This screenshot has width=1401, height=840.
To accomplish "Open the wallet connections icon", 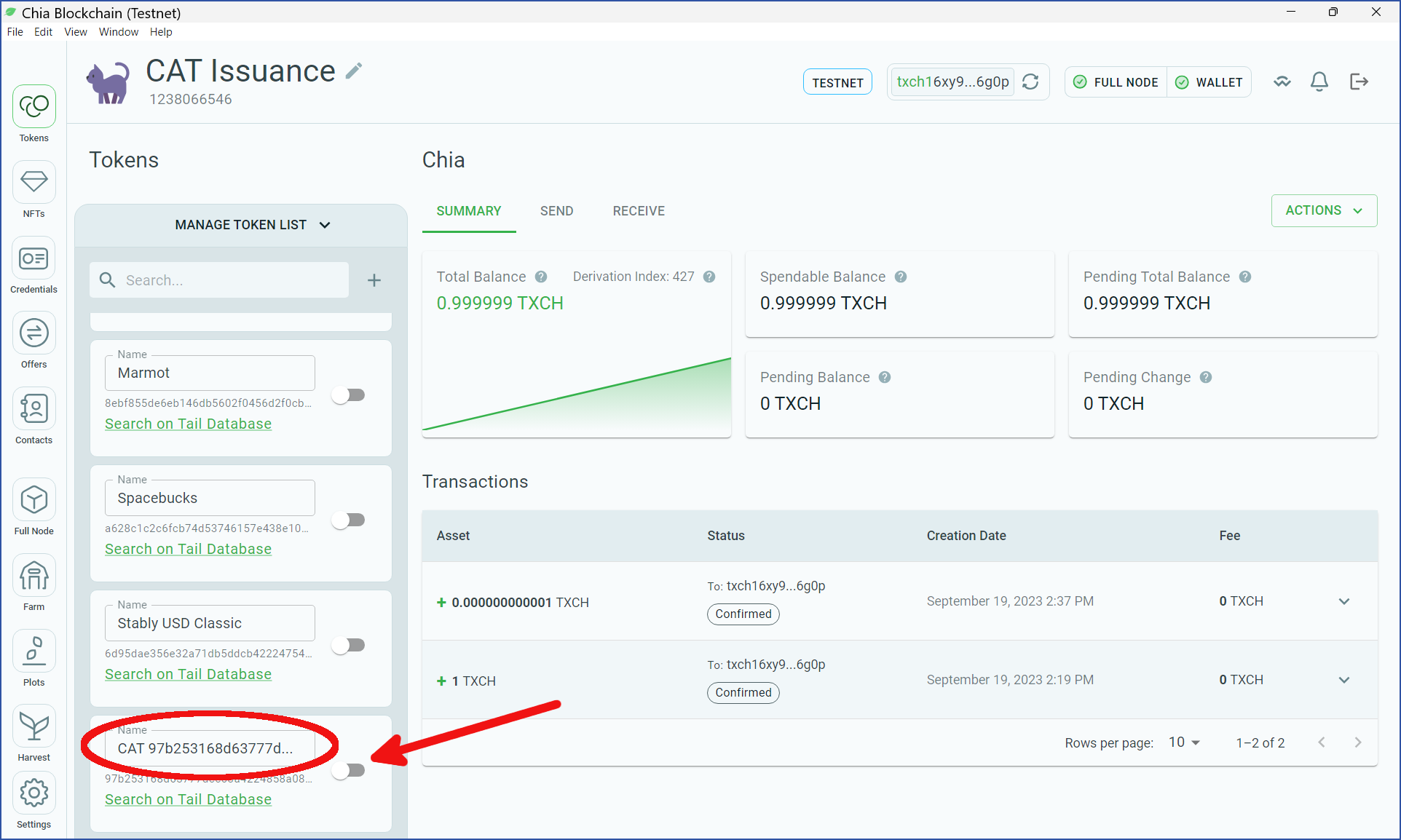I will [1282, 82].
